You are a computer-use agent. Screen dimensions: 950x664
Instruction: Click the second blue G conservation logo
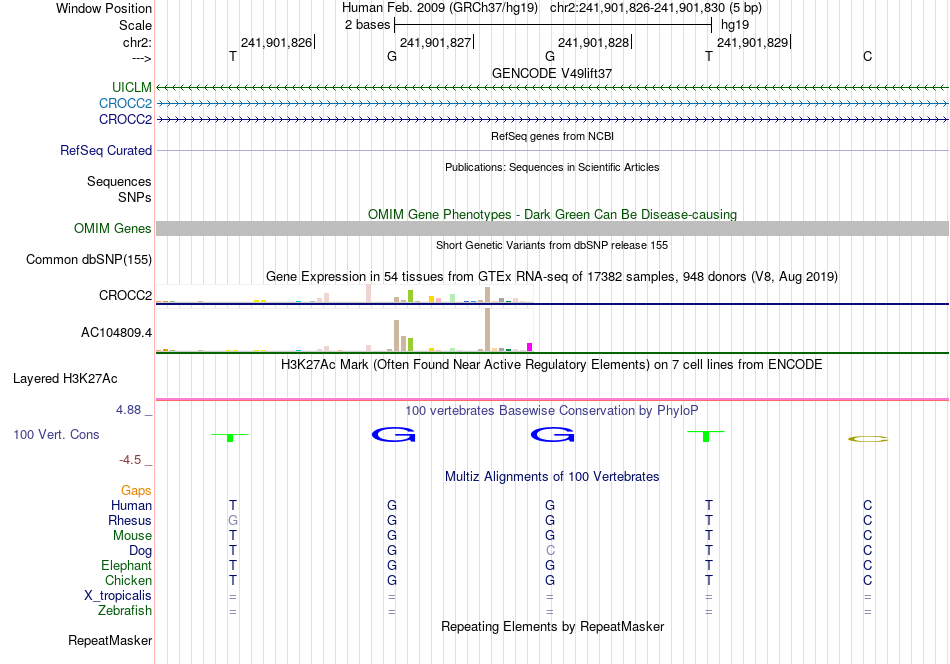pyautogui.click(x=552, y=434)
